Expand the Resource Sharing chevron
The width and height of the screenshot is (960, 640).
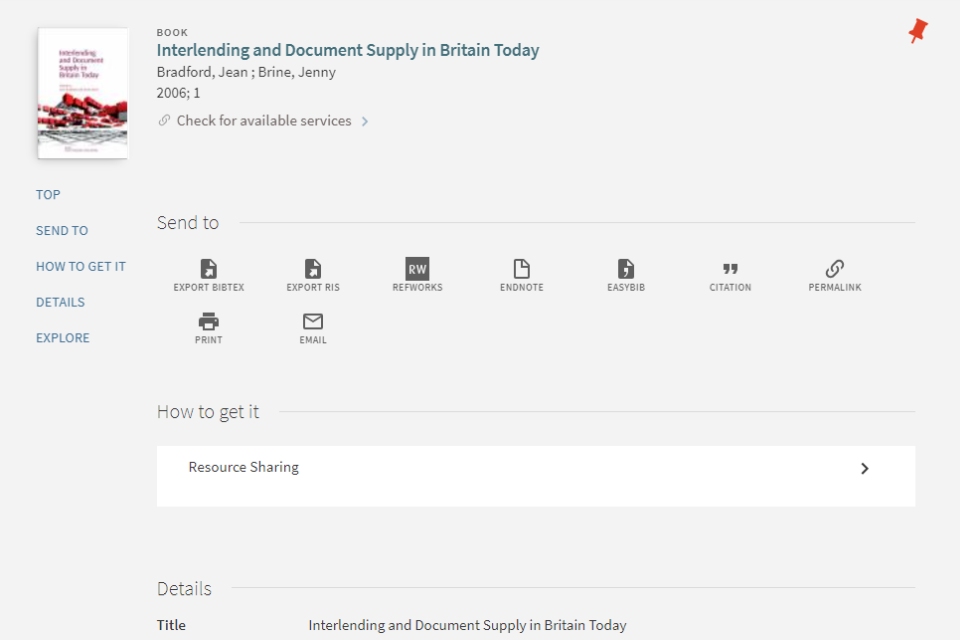point(865,468)
